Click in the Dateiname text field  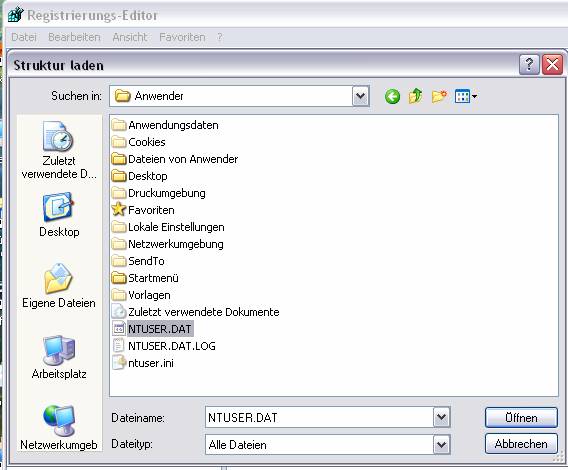pyautogui.click(x=320, y=417)
